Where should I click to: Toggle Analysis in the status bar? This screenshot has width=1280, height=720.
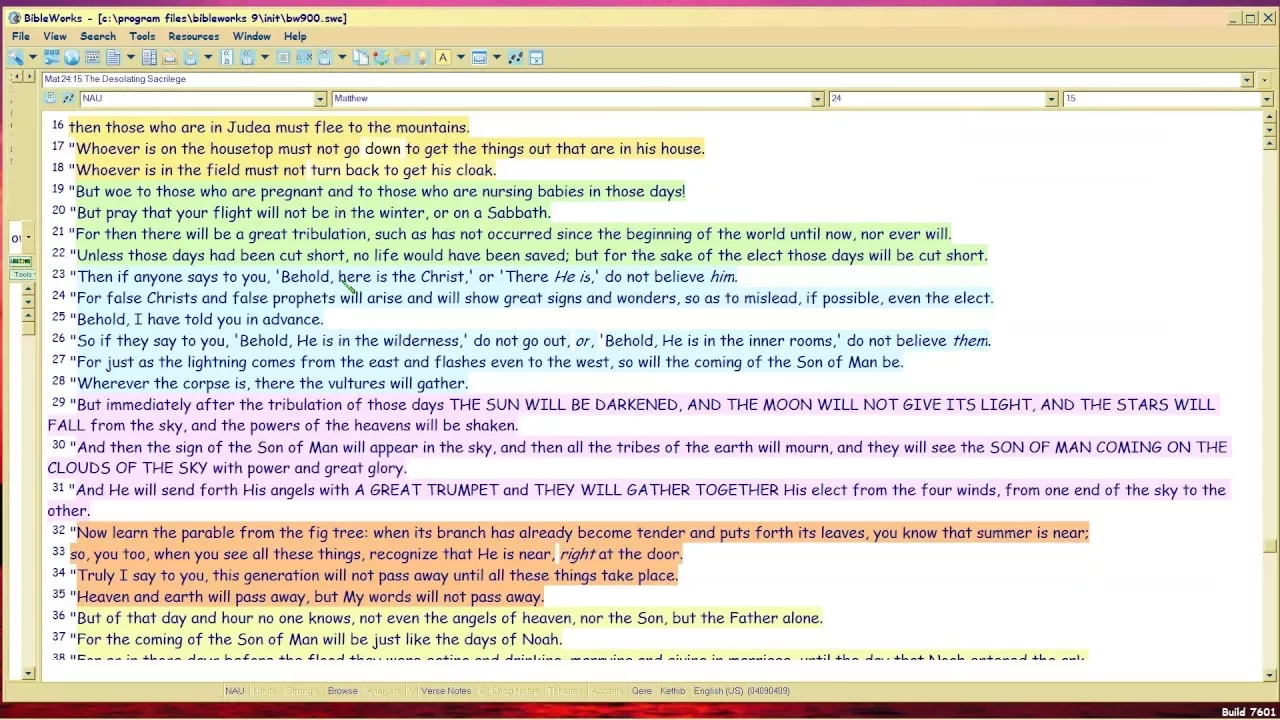382,691
